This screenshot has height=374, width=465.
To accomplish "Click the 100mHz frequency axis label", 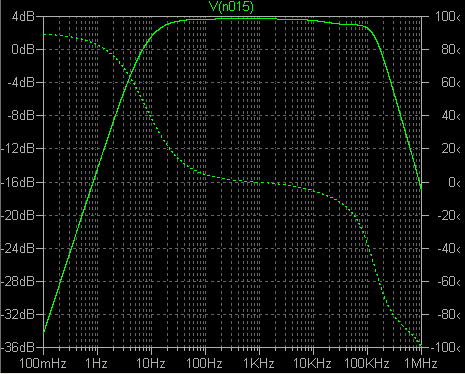I will 43,363.
